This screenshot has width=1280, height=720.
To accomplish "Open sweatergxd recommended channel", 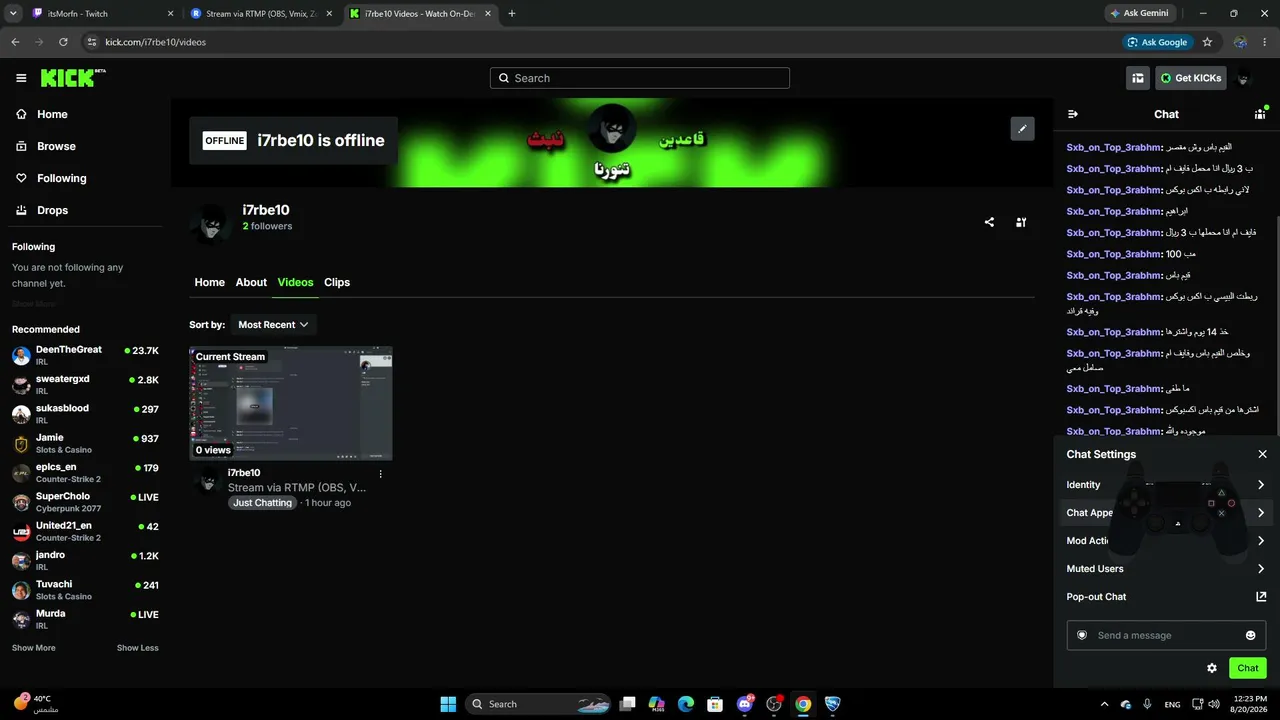I will pos(85,384).
